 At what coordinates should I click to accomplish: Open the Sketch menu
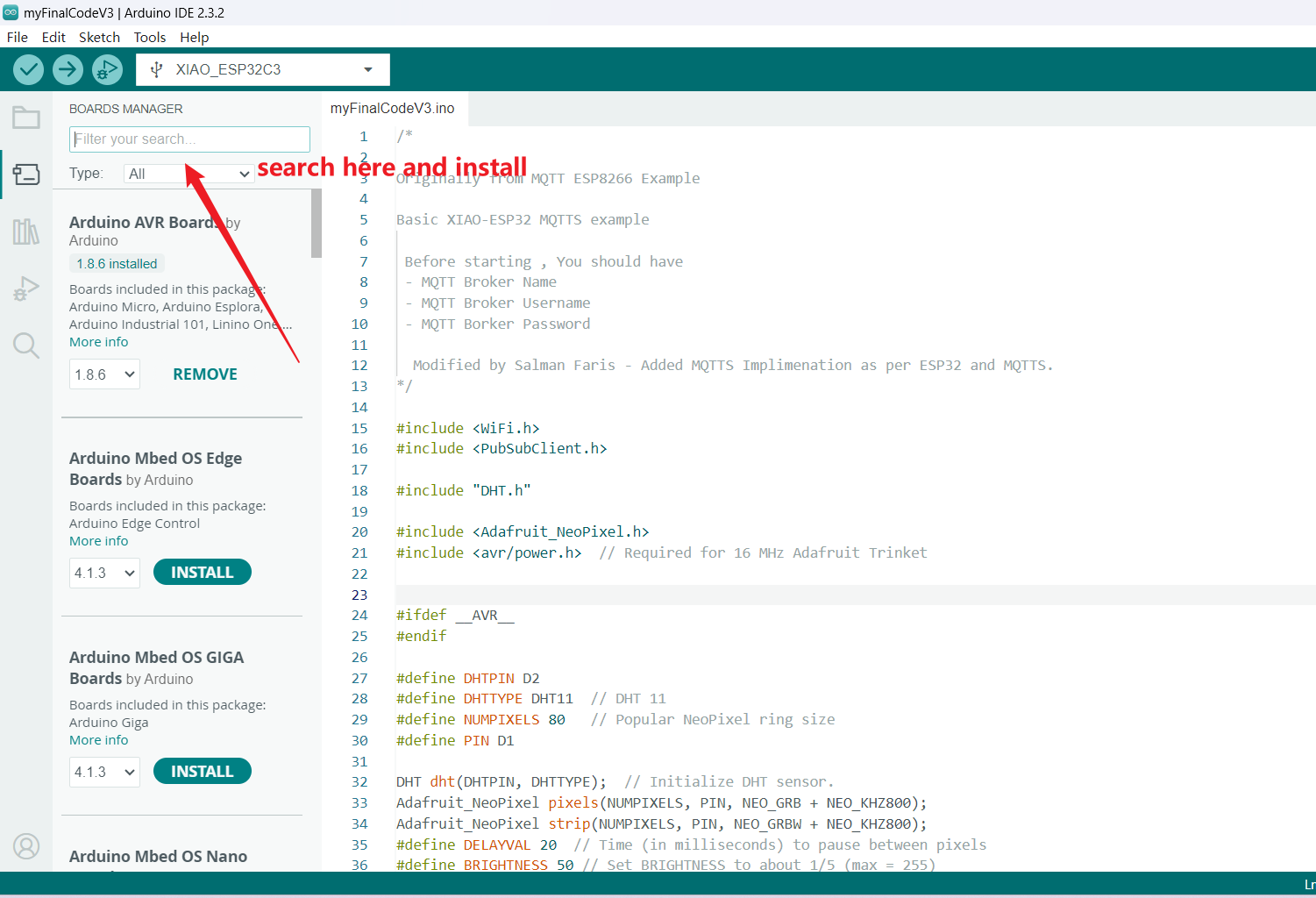coord(99,37)
